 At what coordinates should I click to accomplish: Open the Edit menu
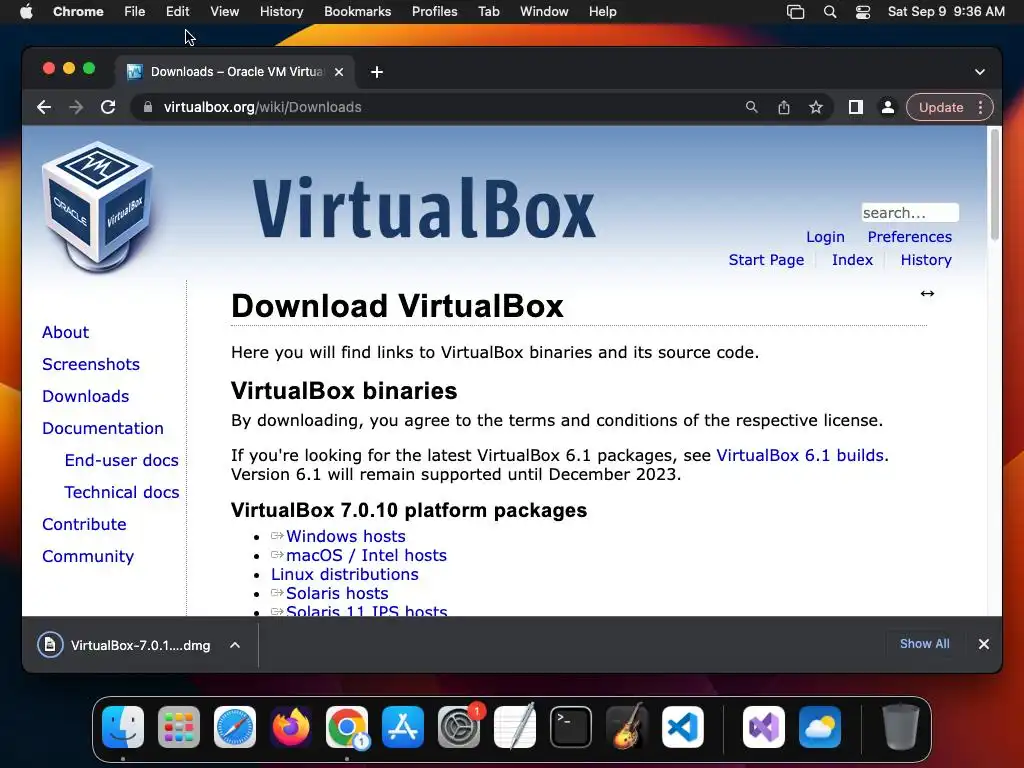177,12
